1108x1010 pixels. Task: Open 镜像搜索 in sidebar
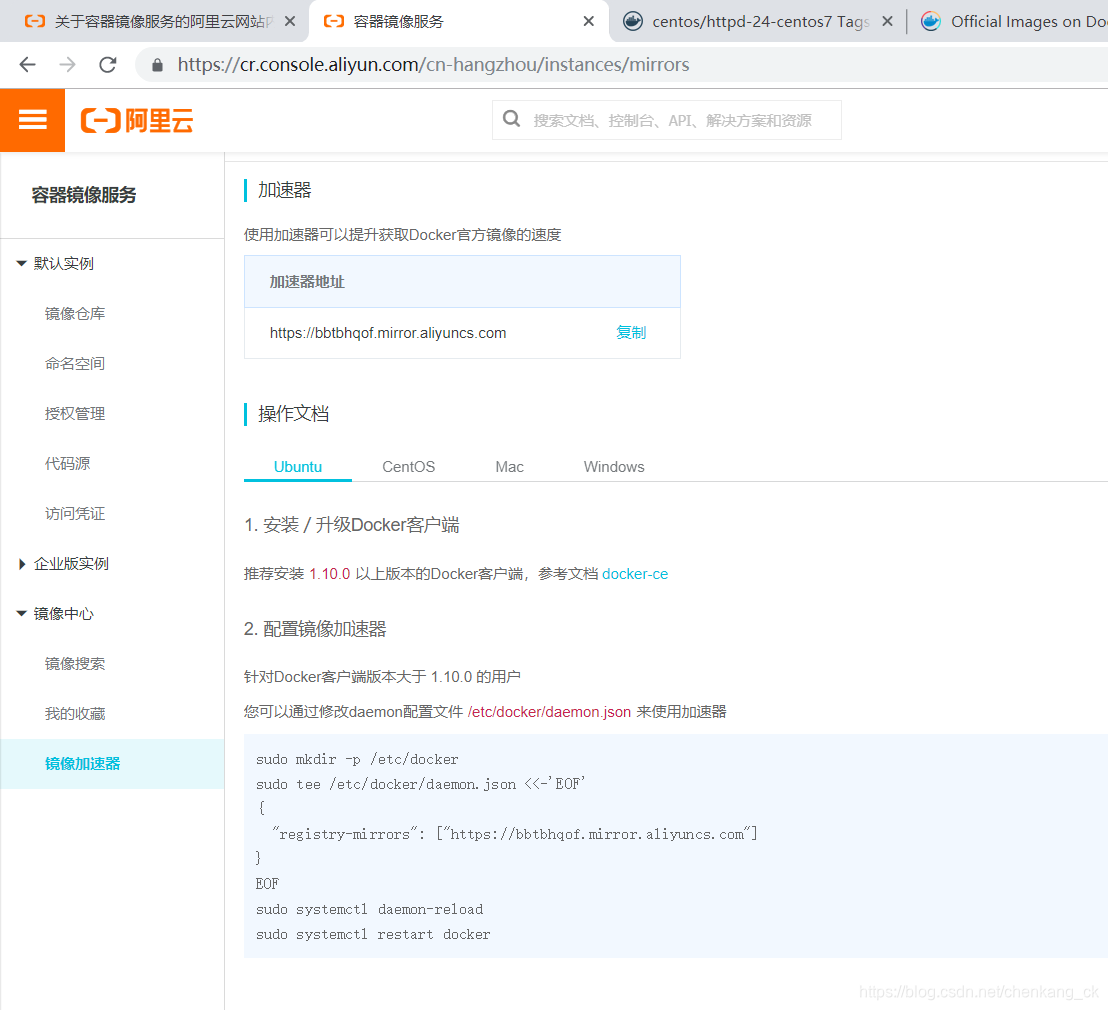tap(75, 664)
